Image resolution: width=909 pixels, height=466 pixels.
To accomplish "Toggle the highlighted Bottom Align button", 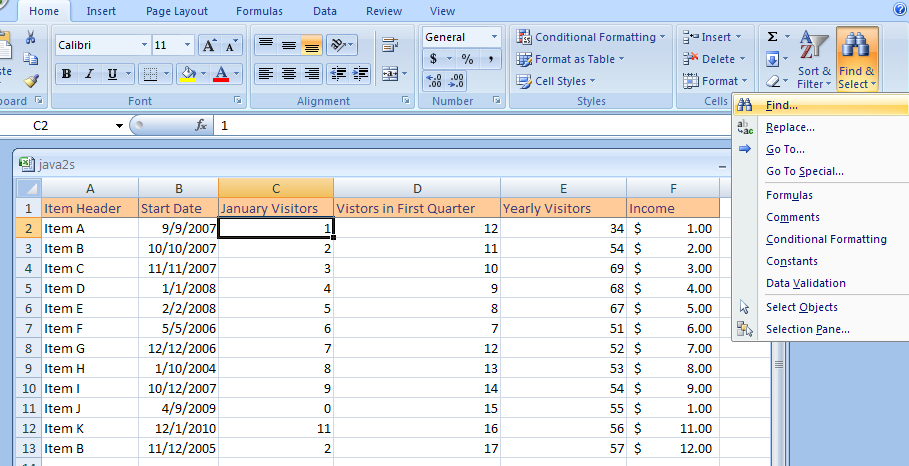I will pos(312,45).
